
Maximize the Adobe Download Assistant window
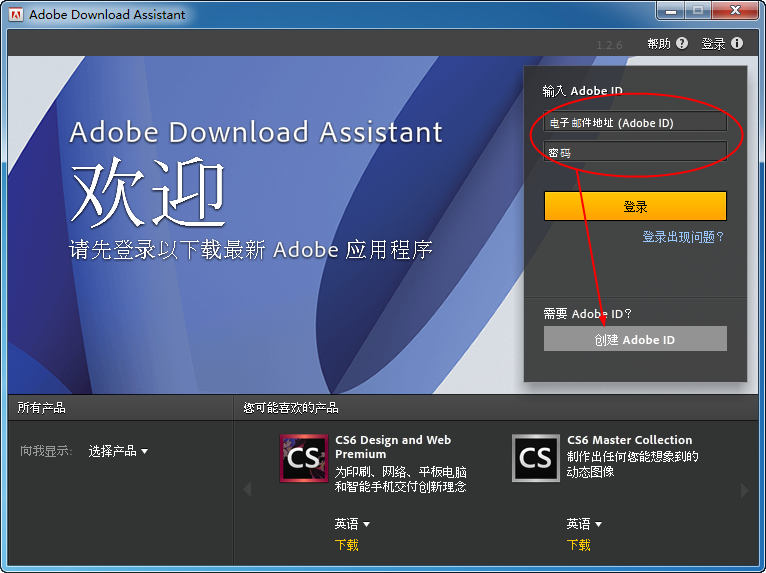click(697, 11)
